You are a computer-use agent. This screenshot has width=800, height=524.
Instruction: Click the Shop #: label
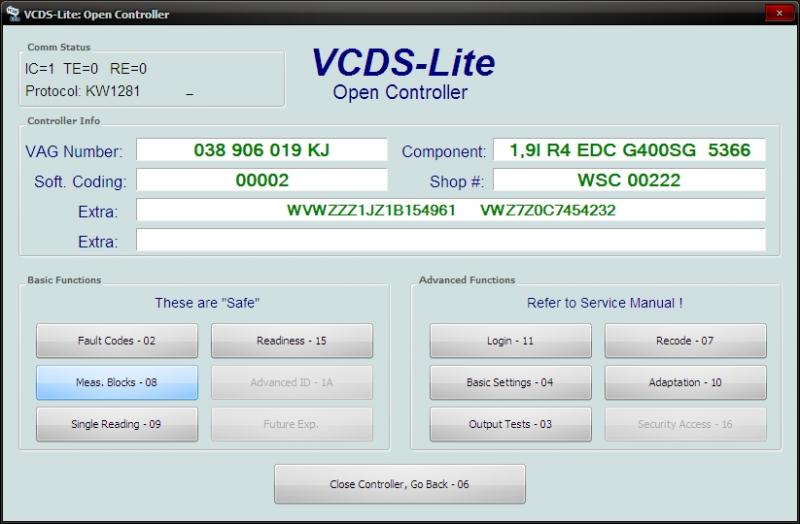click(457, 182)
